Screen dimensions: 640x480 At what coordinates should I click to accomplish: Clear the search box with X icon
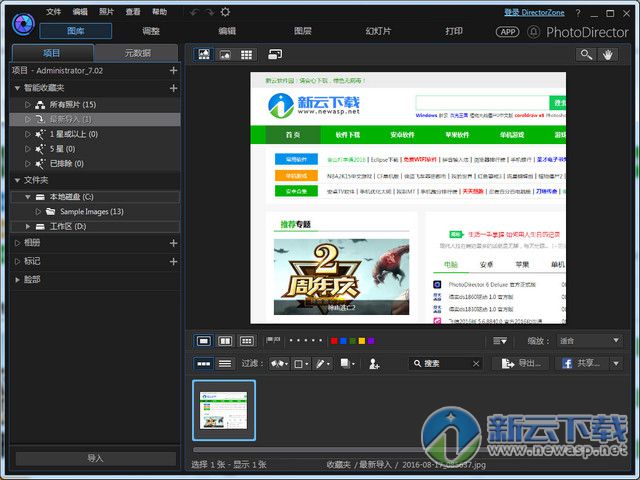click(476, 364)
